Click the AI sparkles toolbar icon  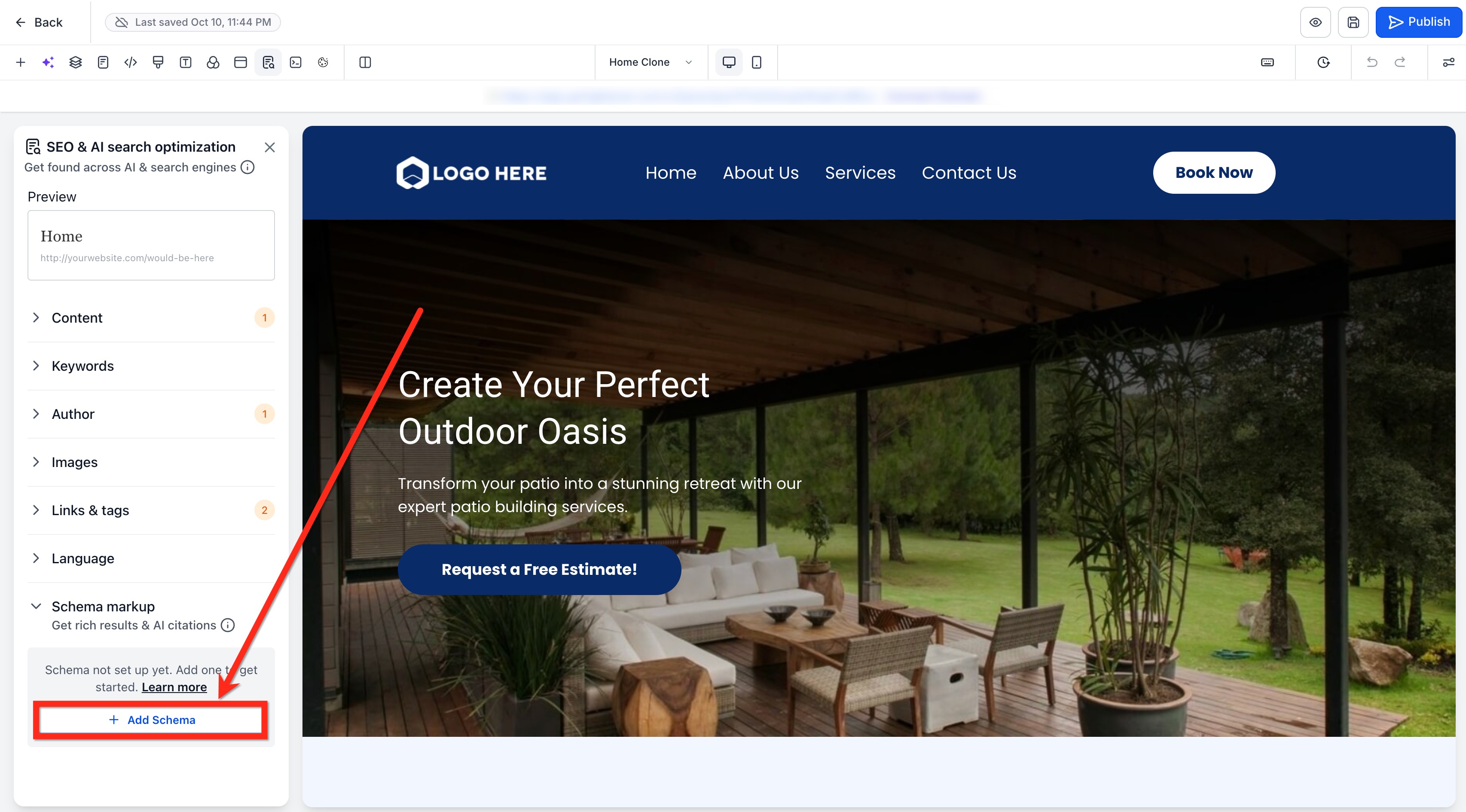pyautogui.click(x=48, y=62)
